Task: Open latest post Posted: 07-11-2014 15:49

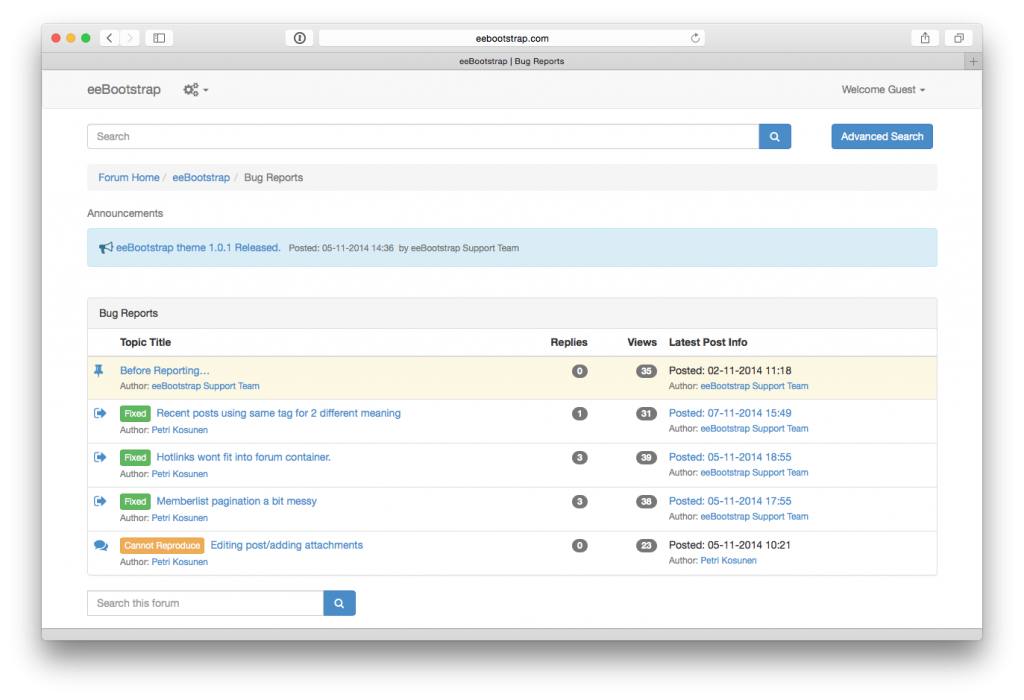Action: pos(729,413)
